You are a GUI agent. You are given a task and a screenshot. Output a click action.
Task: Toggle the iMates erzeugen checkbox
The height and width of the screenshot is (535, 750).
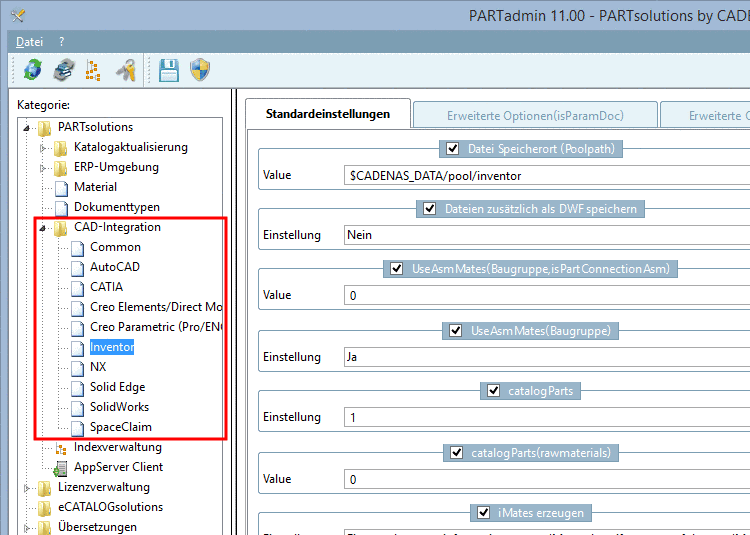pos(484,513)
